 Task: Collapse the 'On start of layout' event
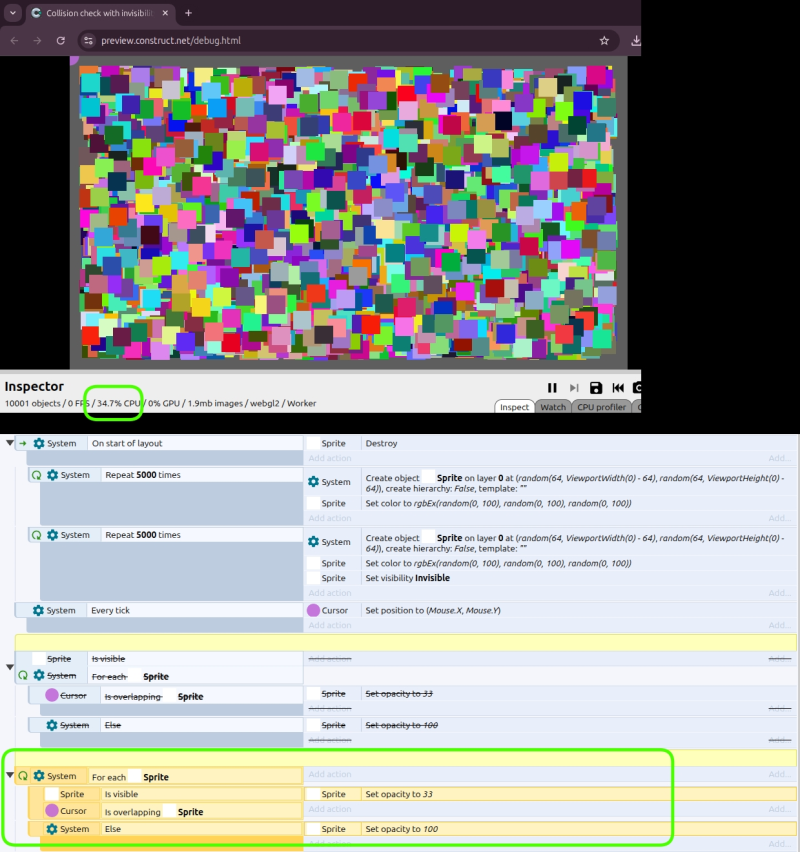[x=10, y=443]
